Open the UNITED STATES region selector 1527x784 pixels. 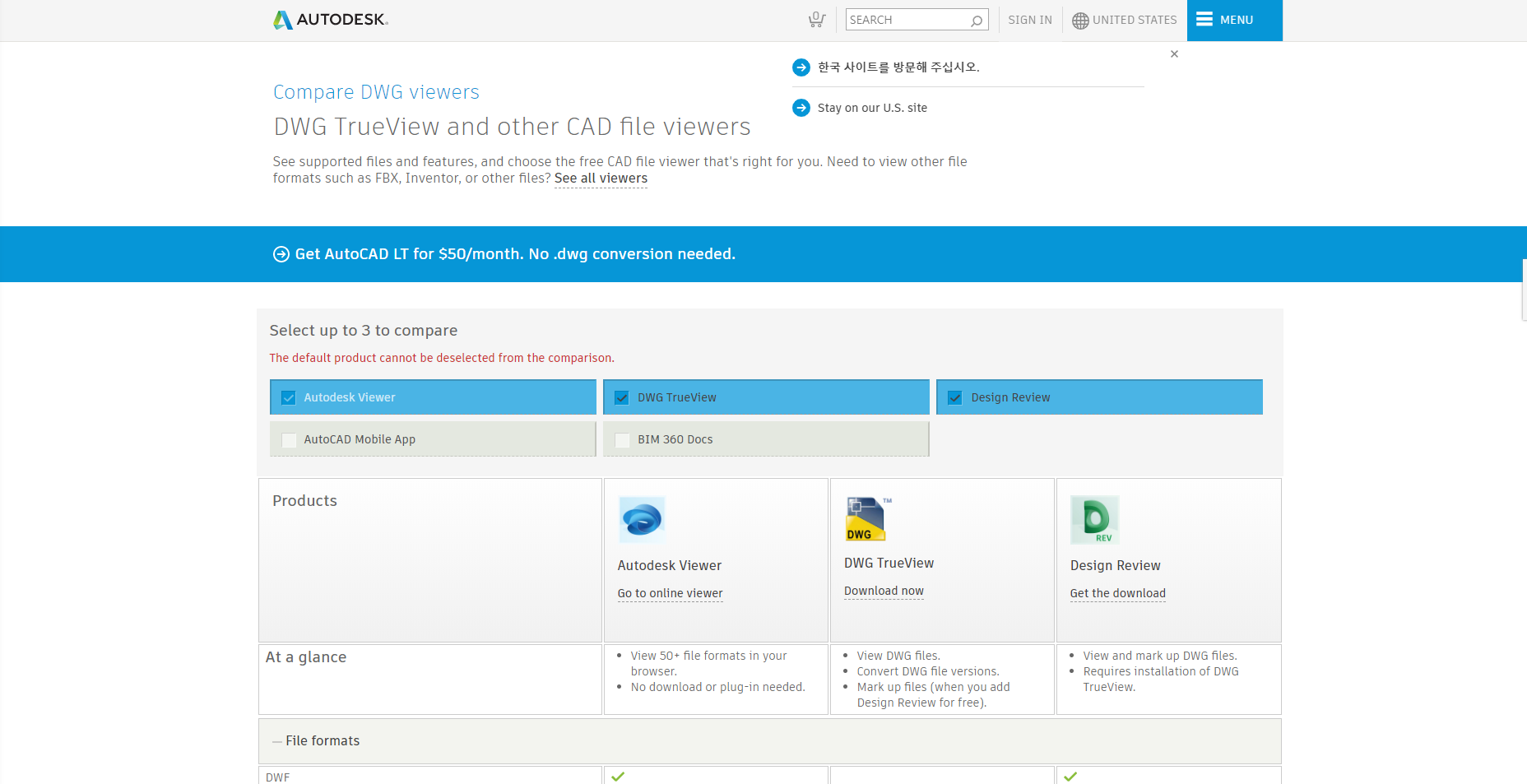pyautogui.click(x=1125, y=21)
